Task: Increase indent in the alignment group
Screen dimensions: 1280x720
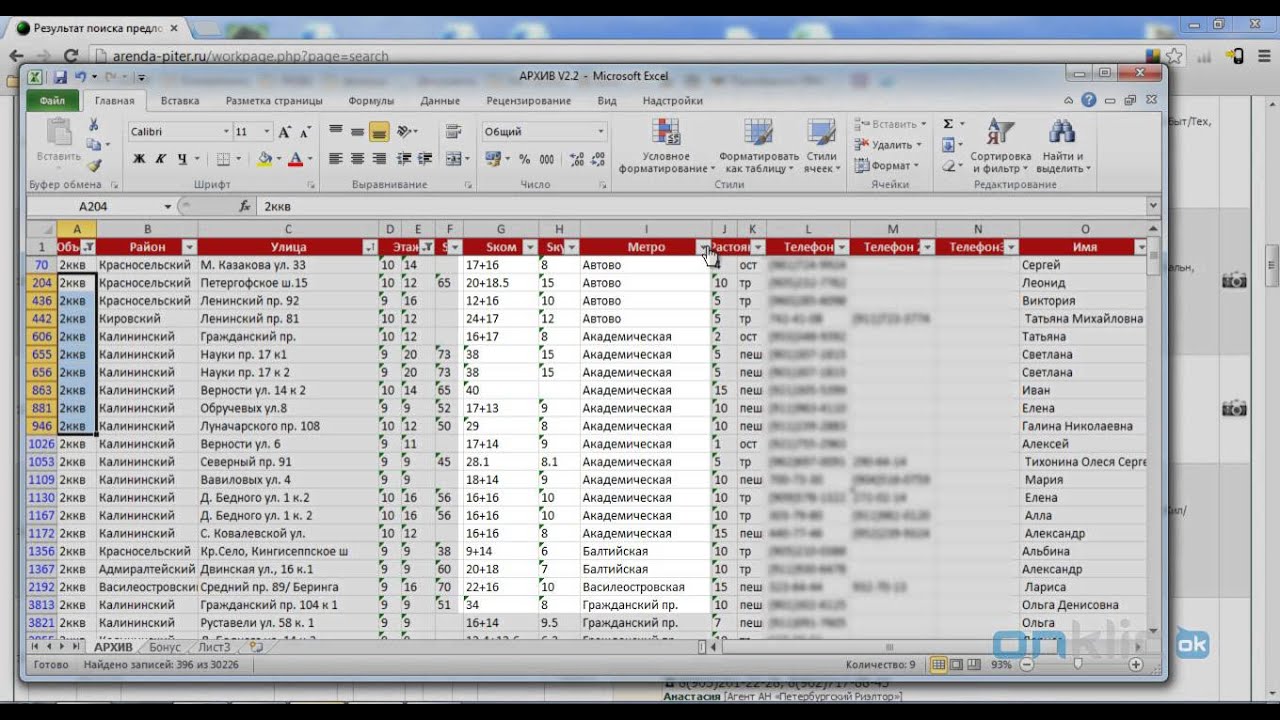Action: coord(423,159)
